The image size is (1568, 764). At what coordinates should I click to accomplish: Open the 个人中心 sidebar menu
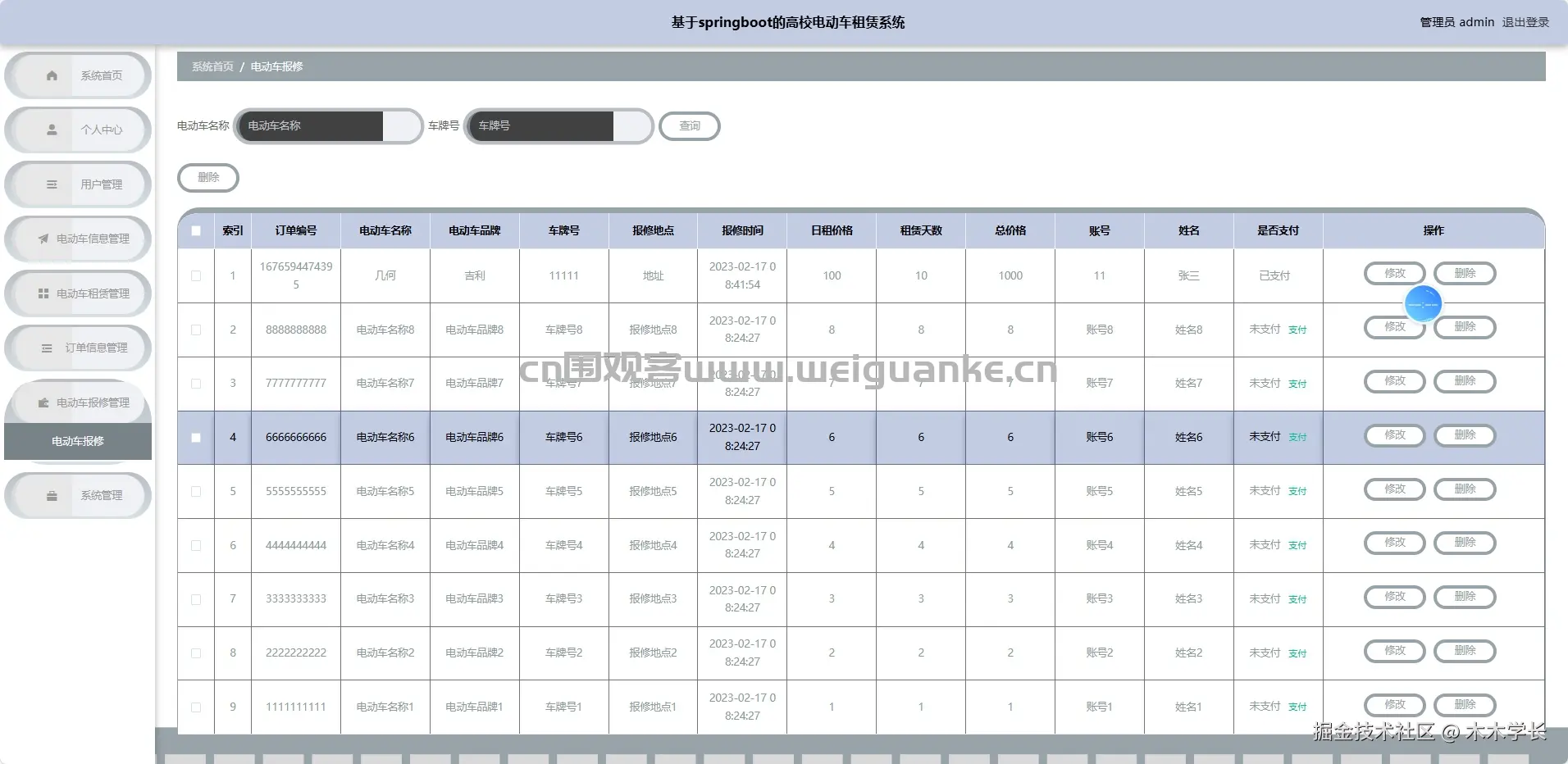point(78,130)
